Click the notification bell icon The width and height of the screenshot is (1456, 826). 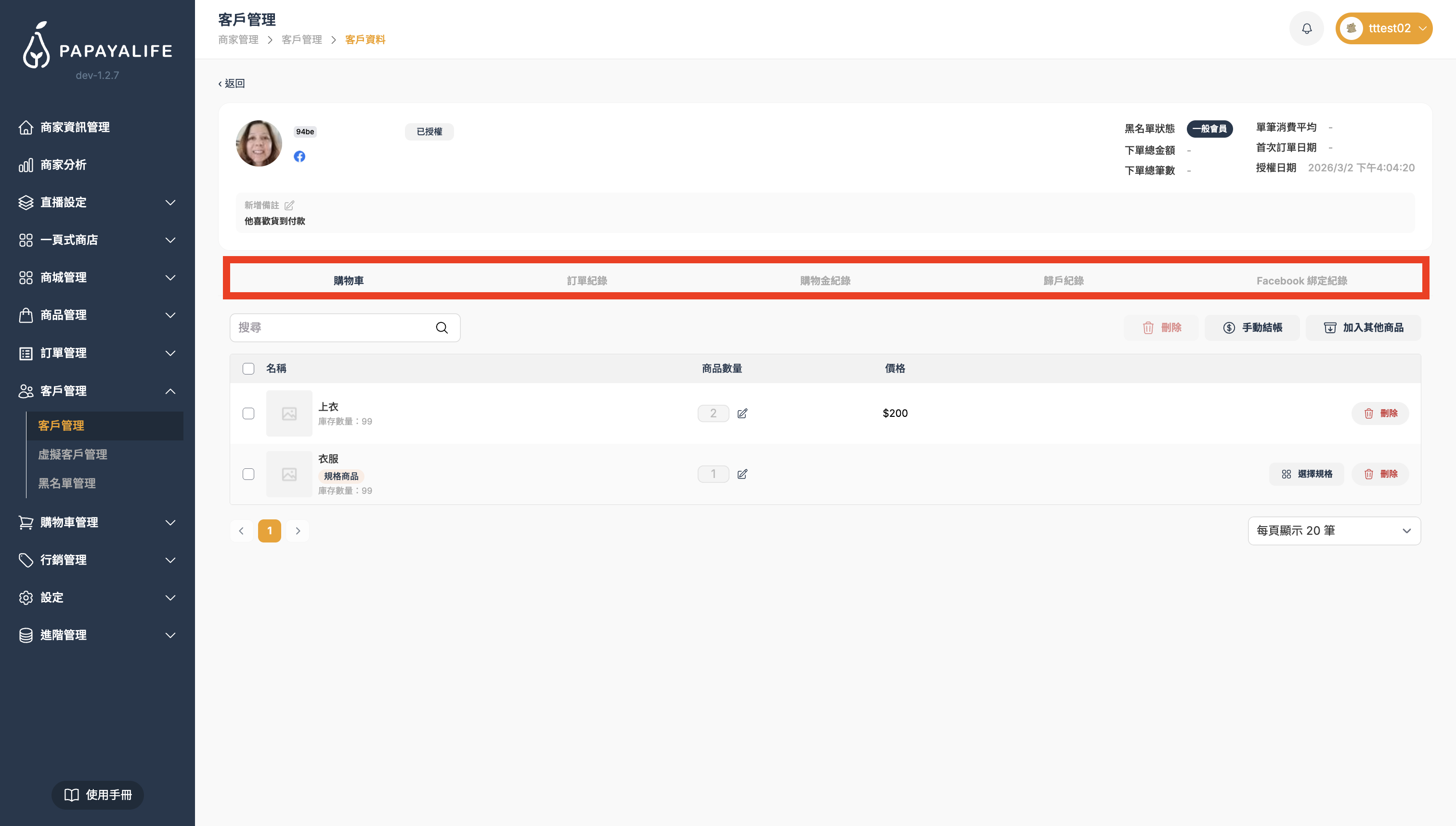pos(1306,28)
